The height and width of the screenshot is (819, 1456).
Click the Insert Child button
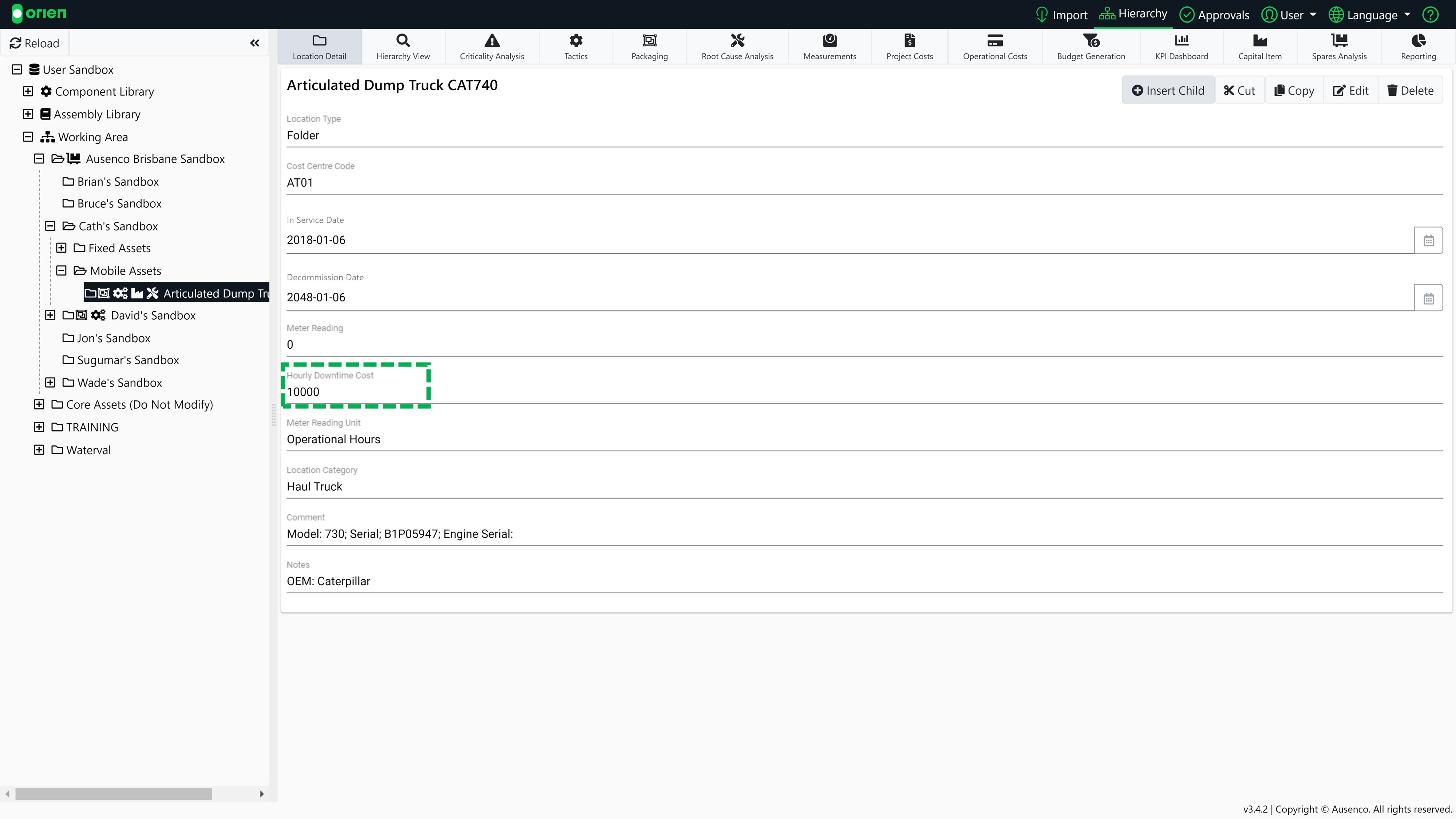click(x=1168, y=90)
